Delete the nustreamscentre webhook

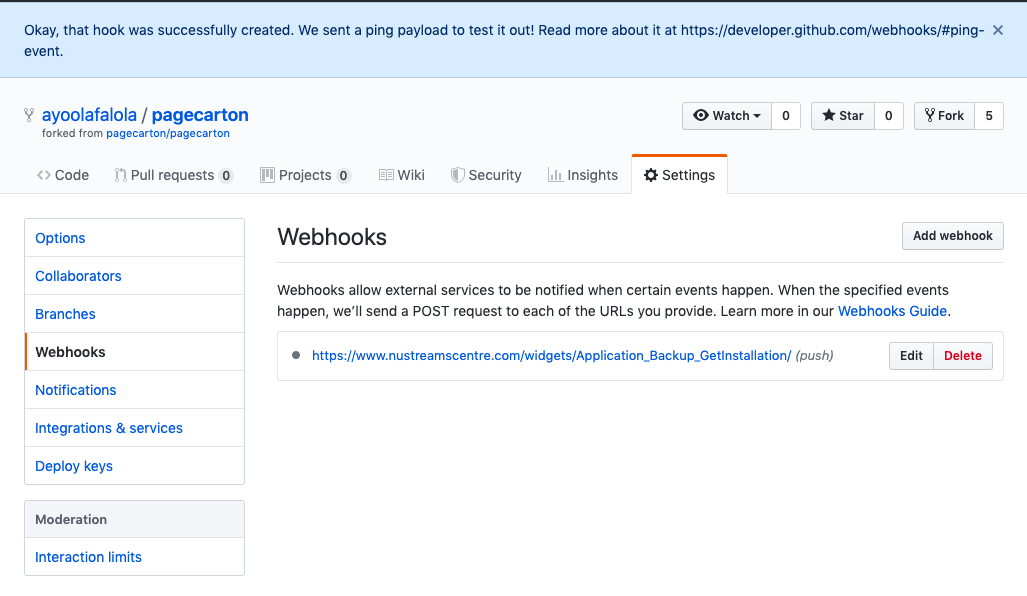coord(963,356)
